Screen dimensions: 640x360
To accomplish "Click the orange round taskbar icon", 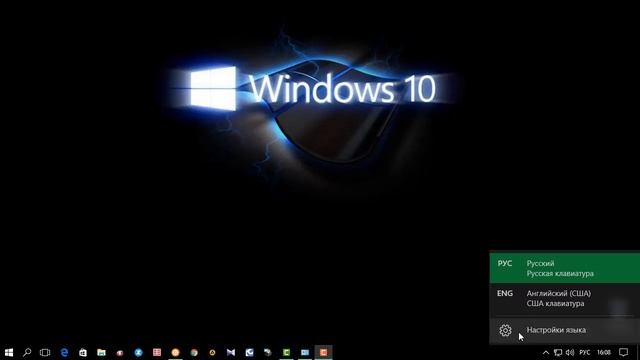I will 176,352.
